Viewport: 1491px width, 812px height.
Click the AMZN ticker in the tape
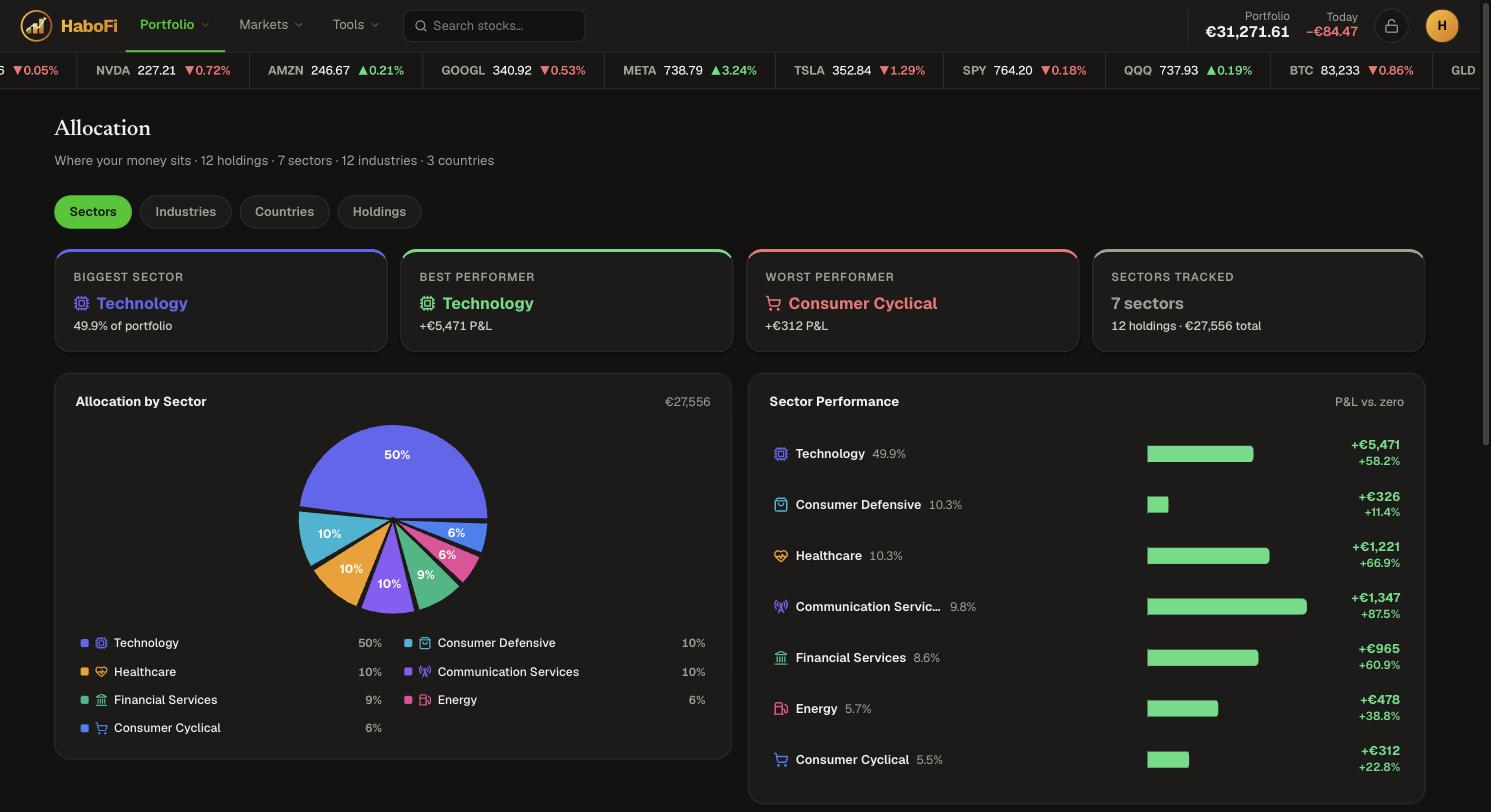[x=336, y=71]
